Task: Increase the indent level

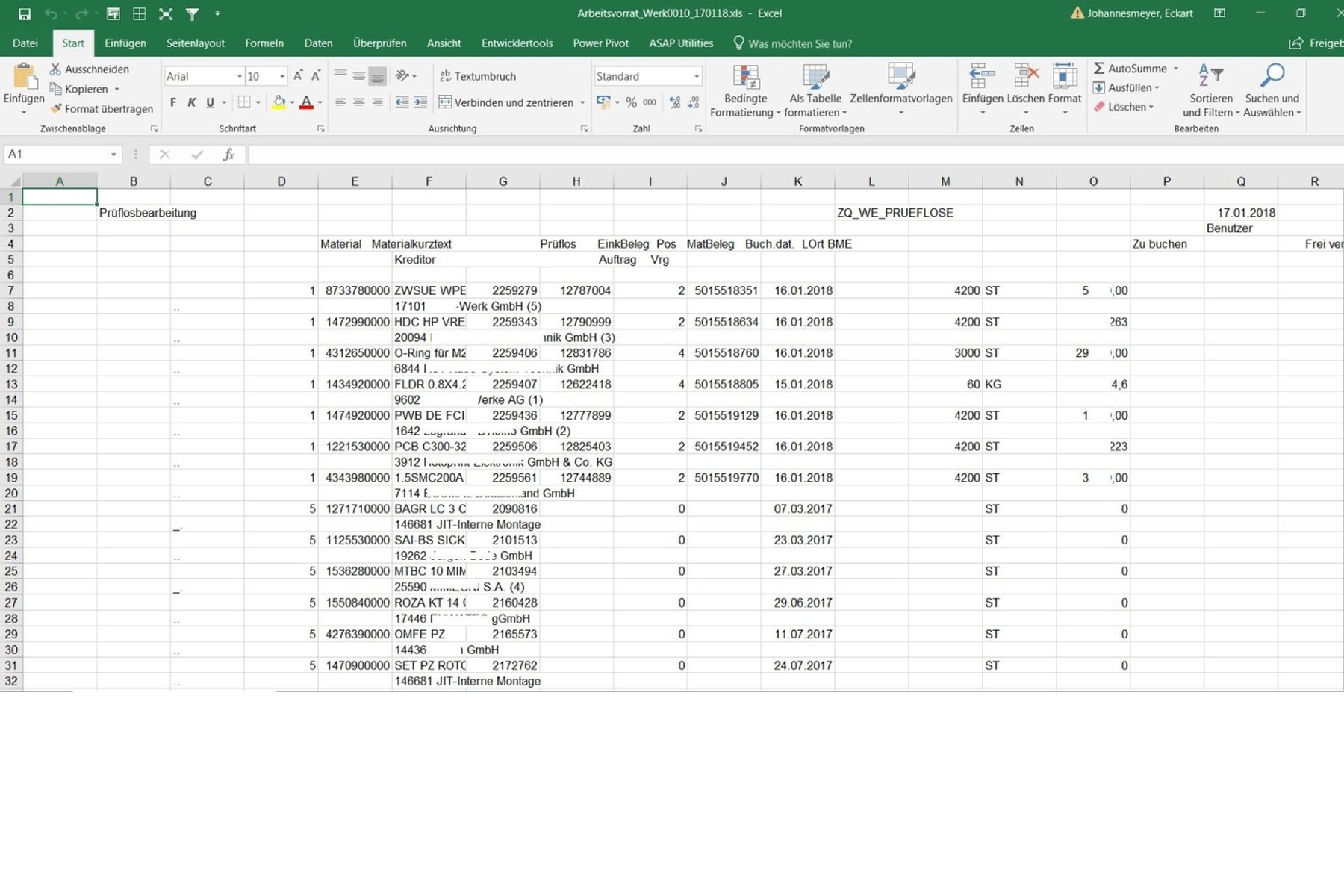Action: point(421,102)
